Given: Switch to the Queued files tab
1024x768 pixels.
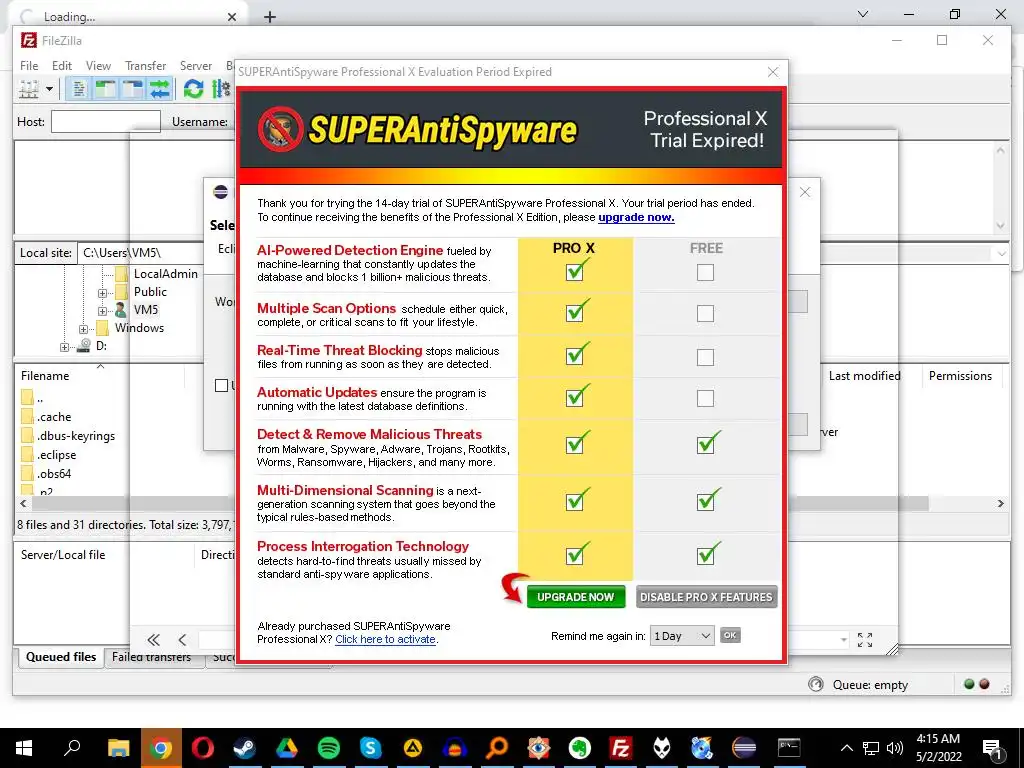Looking at the screenshot, I should click(61, 657).
